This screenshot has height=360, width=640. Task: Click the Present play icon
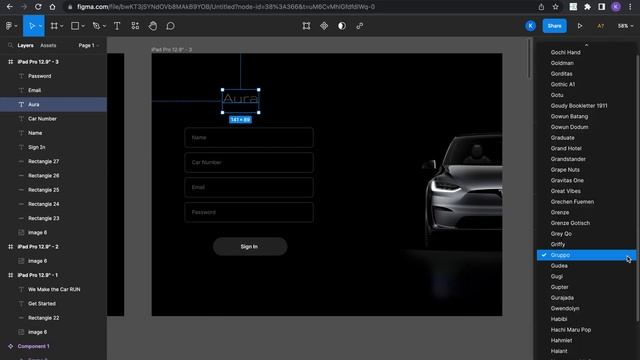(x=580, y=26)
